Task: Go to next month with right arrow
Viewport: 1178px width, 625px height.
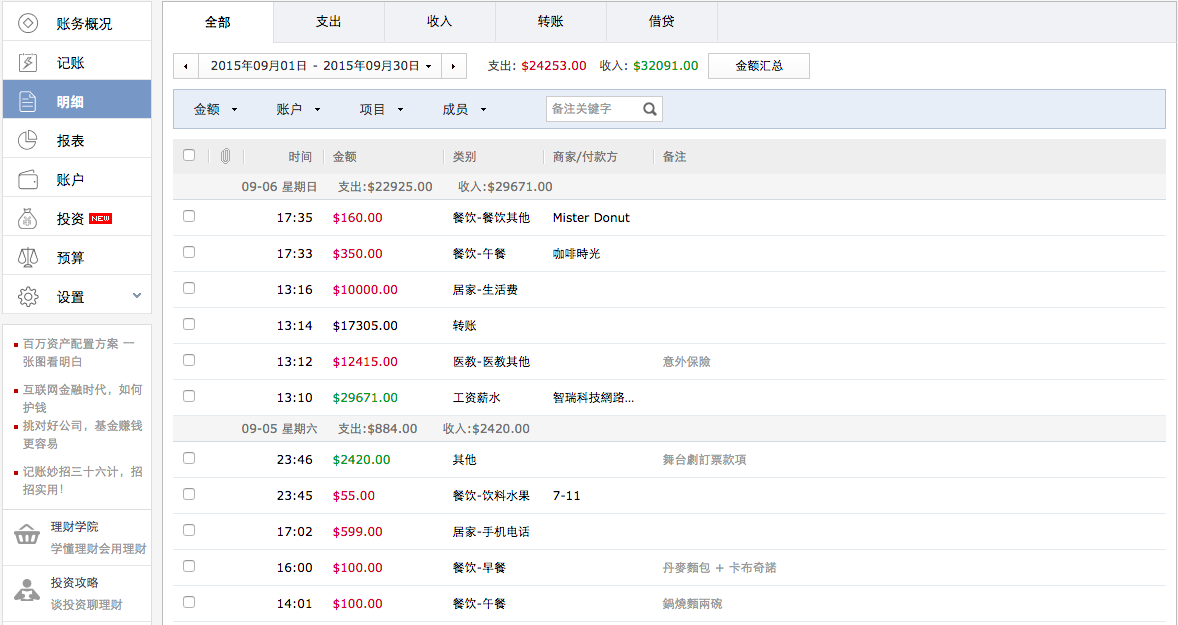Action: click(454, 66)
